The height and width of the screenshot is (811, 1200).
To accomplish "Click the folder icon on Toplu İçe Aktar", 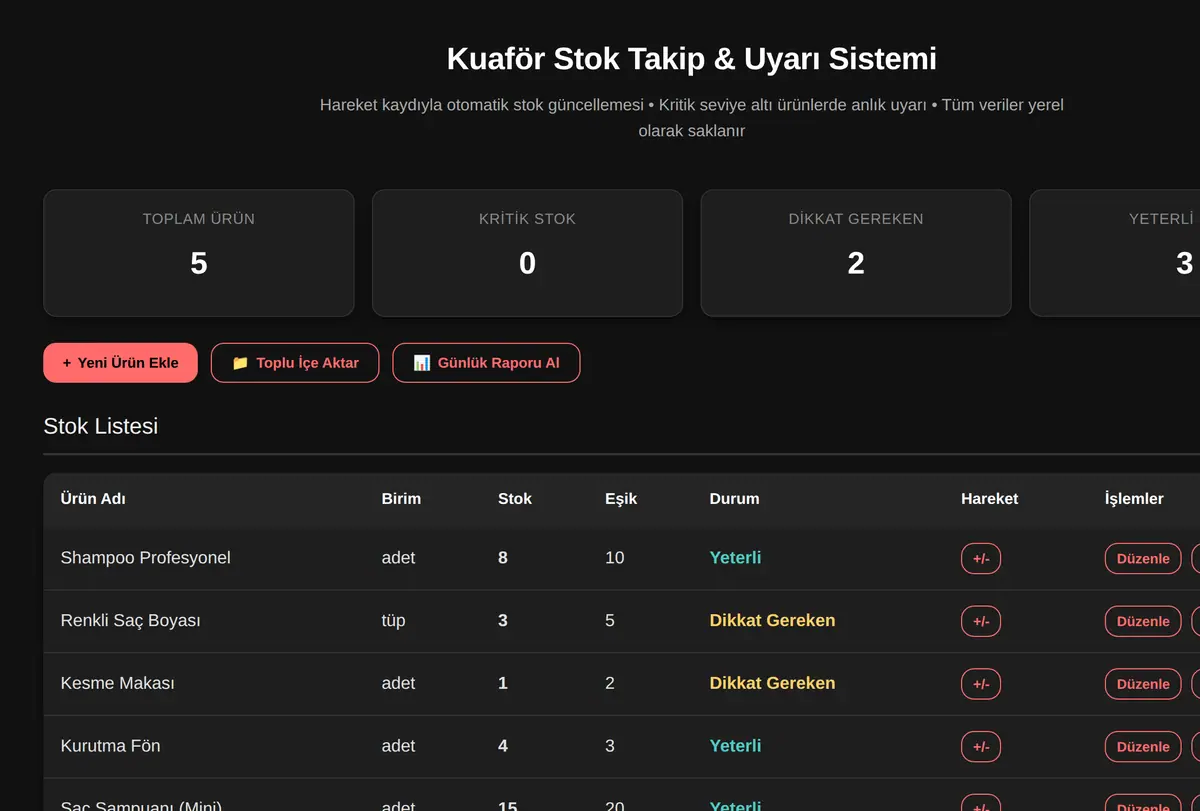I will pos(240,363).
